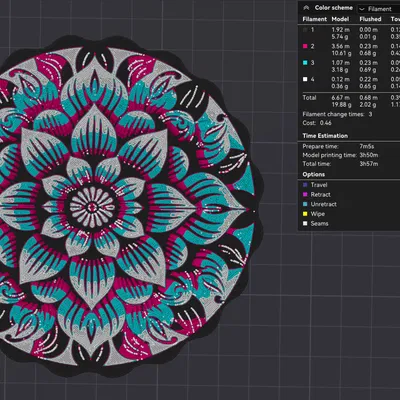Screen dimensions: 400x400
Task: Click the Filament change times row
Action: (337, 114)
